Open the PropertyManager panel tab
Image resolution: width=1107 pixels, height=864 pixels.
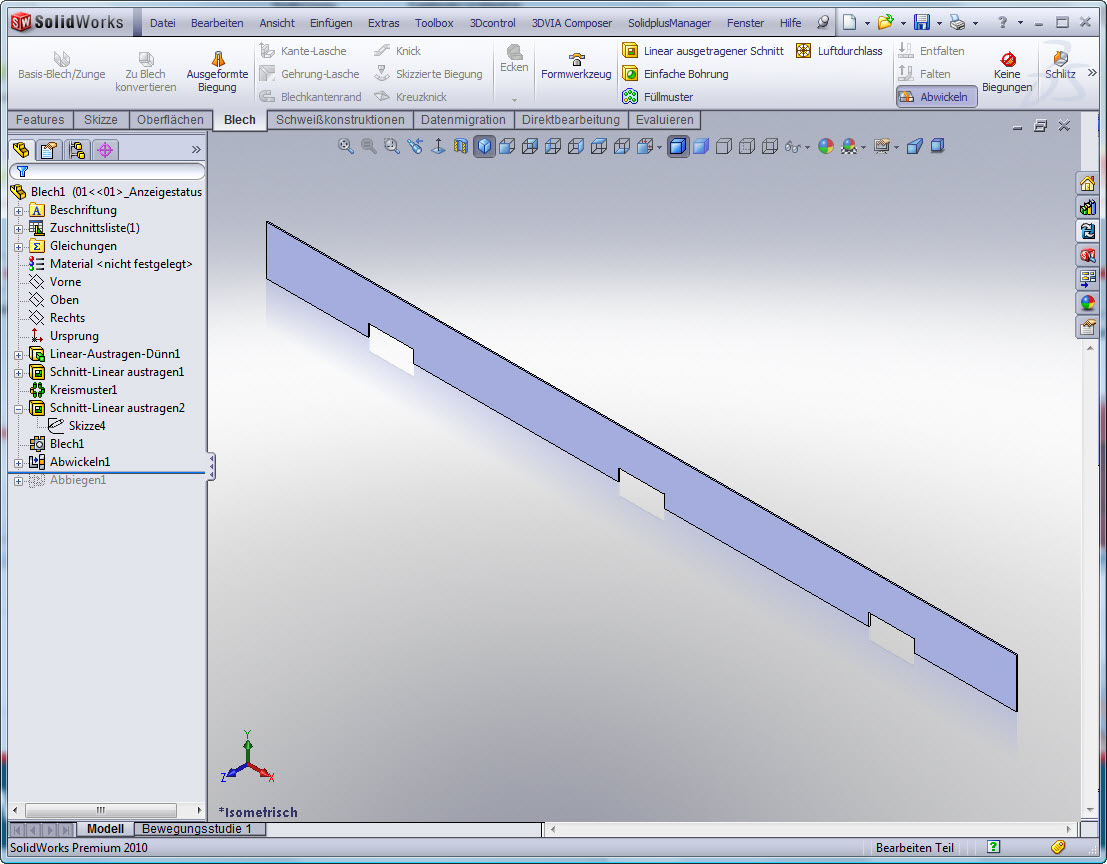[48, 151]
